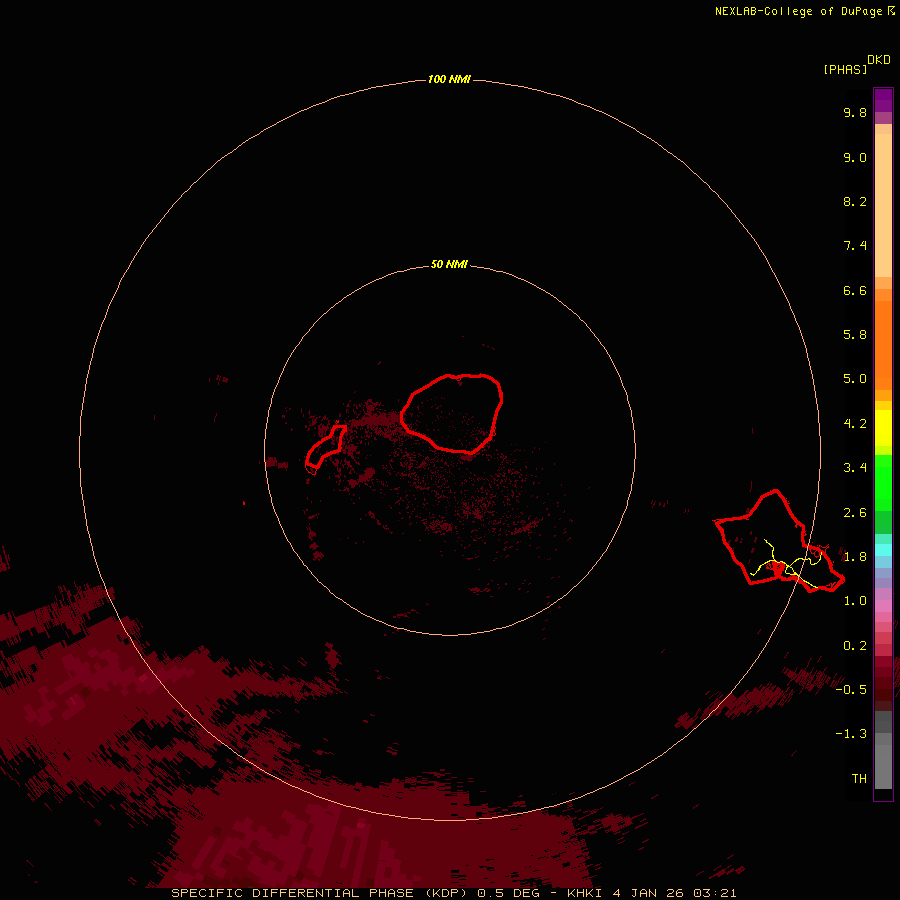Click the 8.2 value on color scale
The width and height of the screenshot is (900, 900).
pyautogui.click(x=855, y=202)
